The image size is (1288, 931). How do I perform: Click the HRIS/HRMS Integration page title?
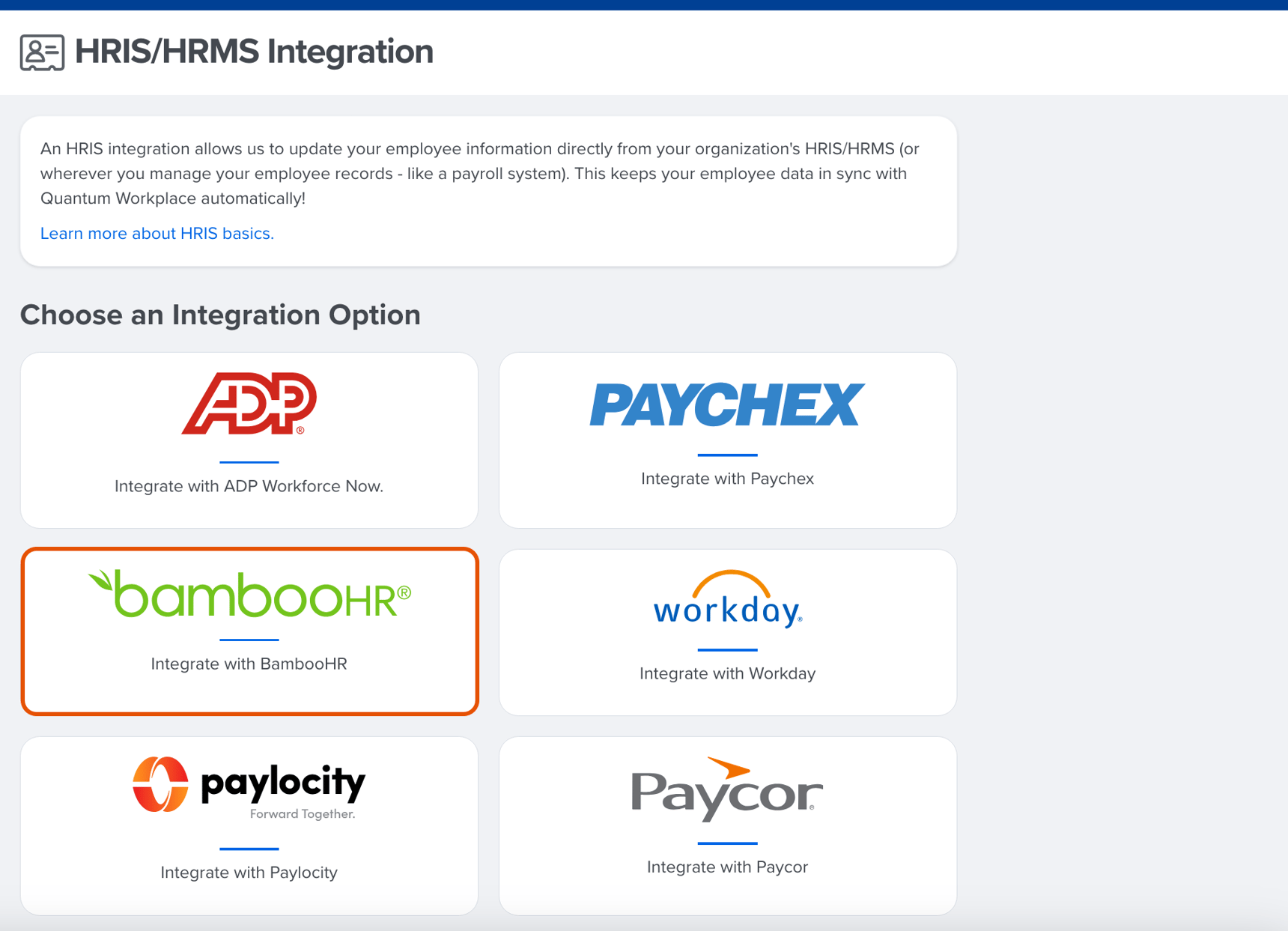tap(255, 52)
